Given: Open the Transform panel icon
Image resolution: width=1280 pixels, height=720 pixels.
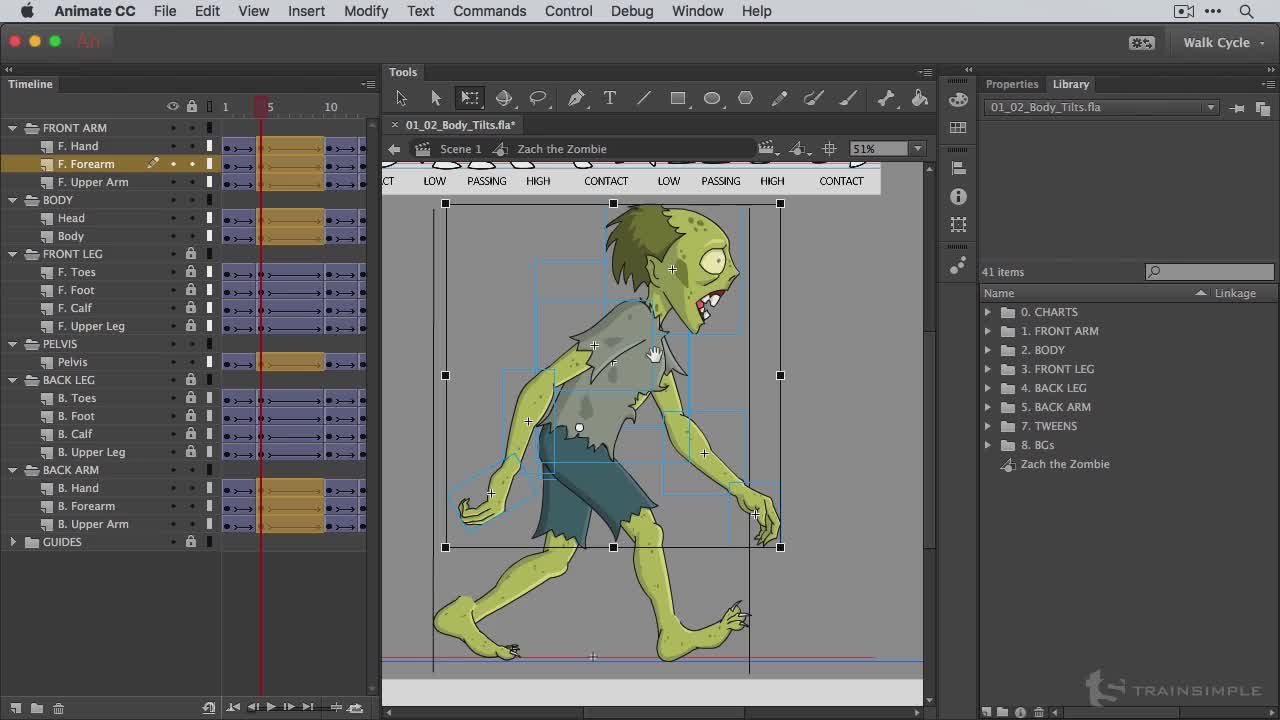Looking at the screenshot, I should coord(958,225).
